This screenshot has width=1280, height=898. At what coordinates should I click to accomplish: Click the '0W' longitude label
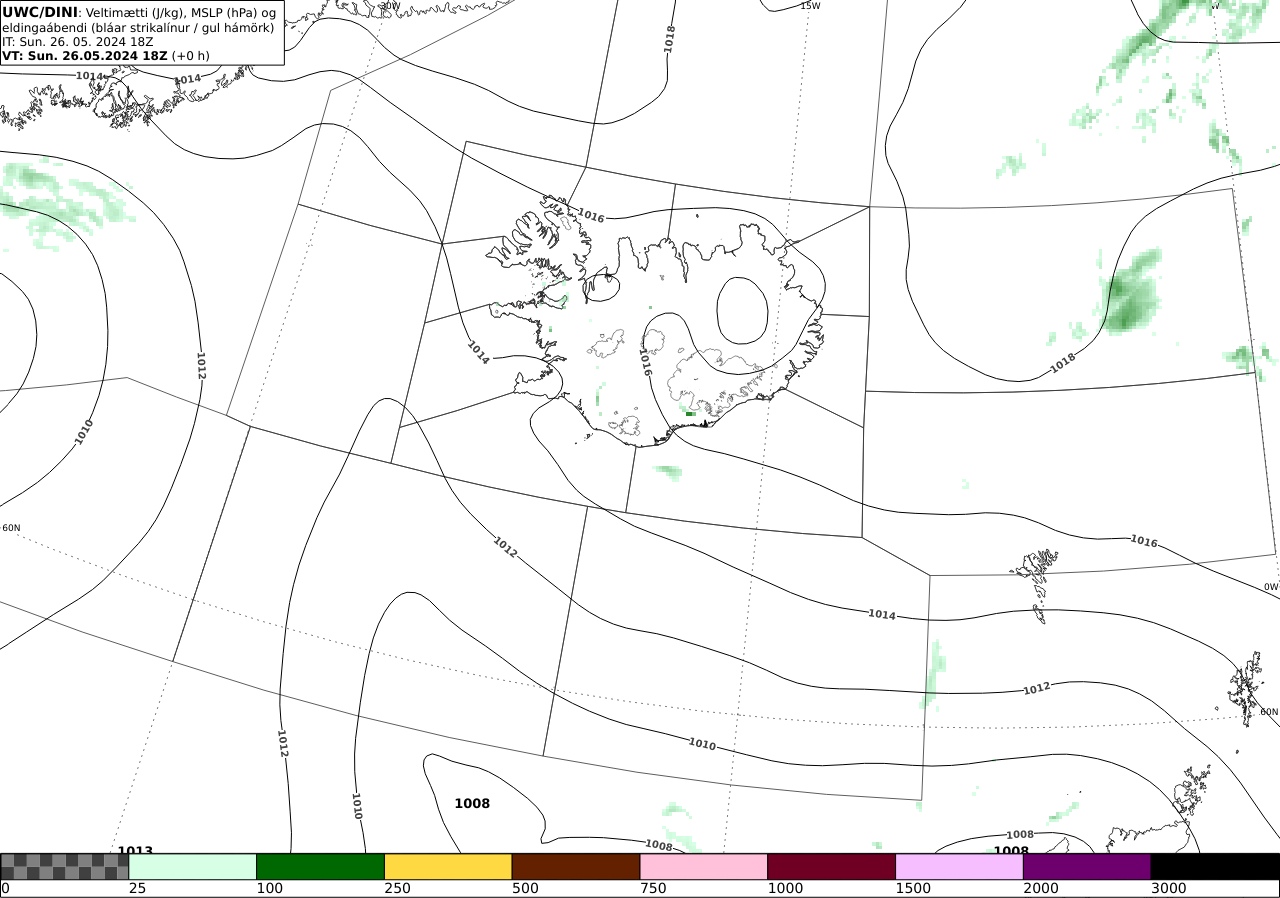pos(1270,587)
